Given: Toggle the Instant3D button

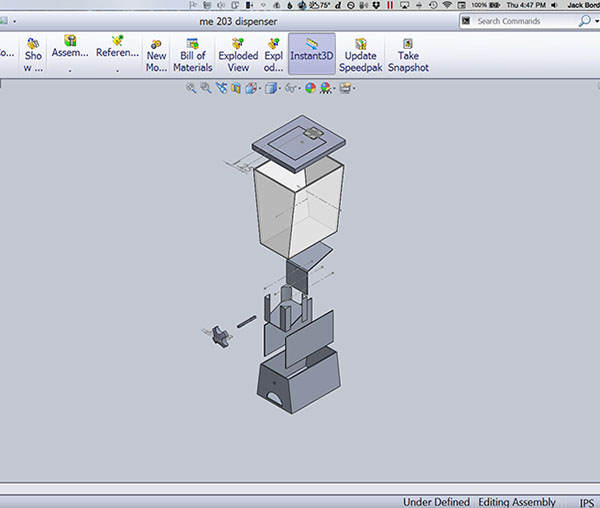Looking at the screenshot, I should pyautogui.click(x=312, y=55).
